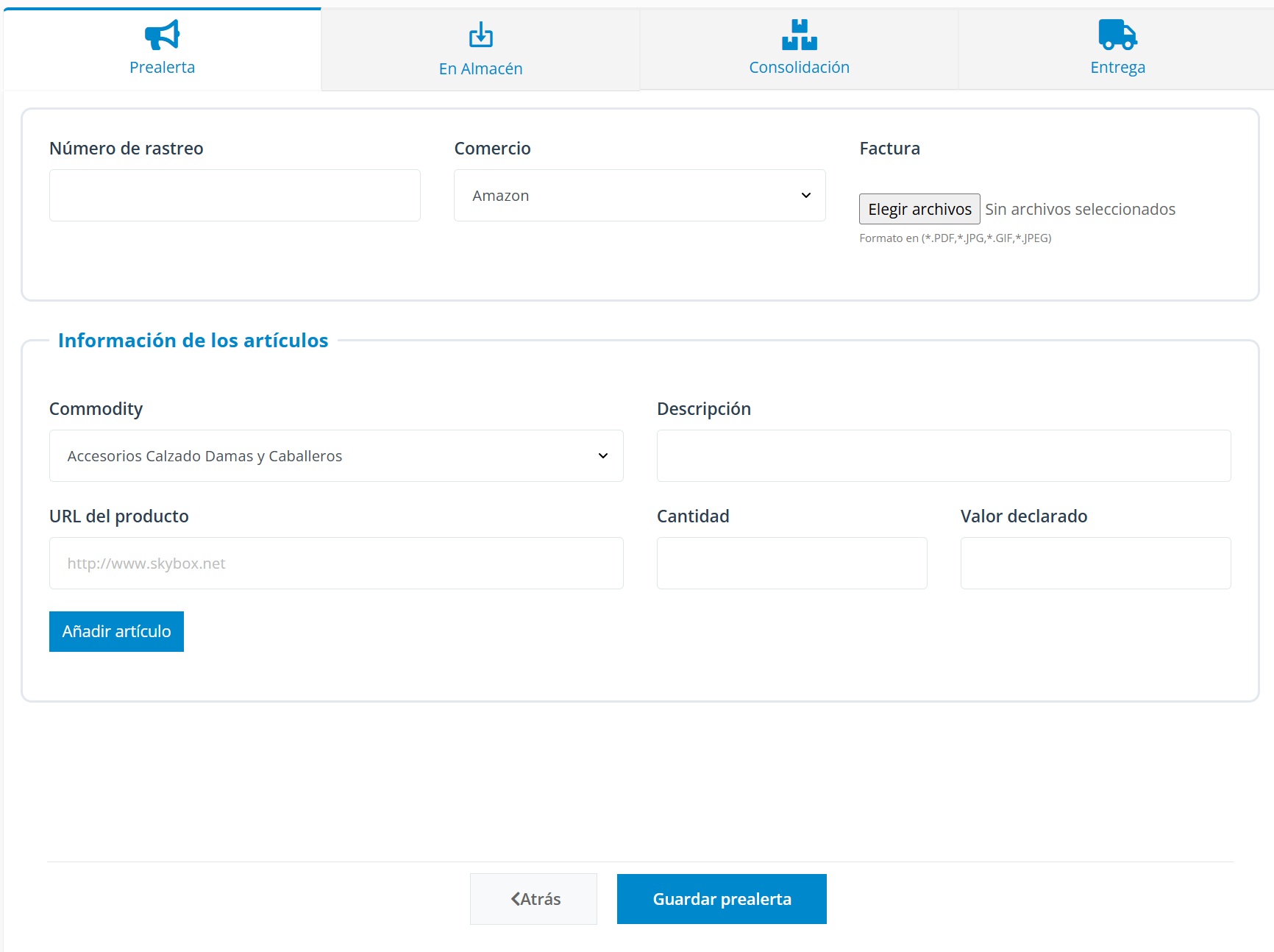Click the Añadir artículo button

116,631
